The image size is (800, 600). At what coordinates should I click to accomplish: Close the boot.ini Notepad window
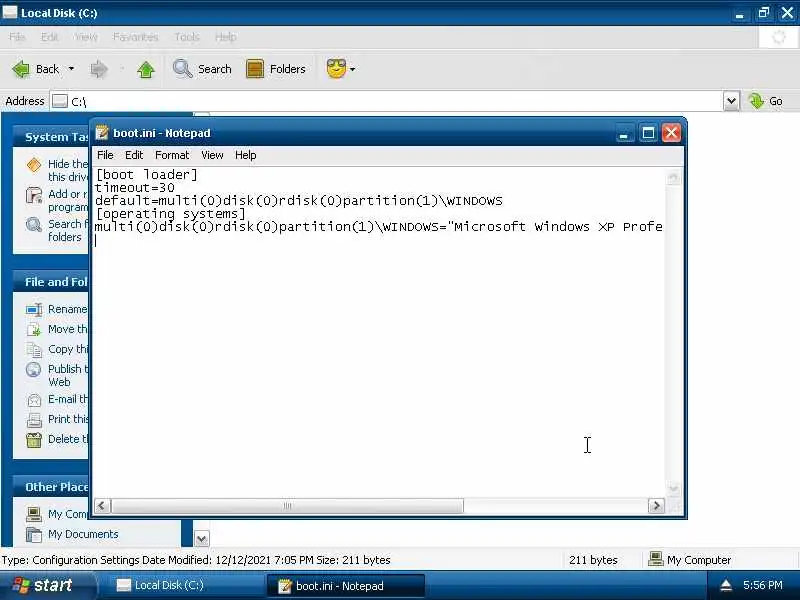point(671,134)
